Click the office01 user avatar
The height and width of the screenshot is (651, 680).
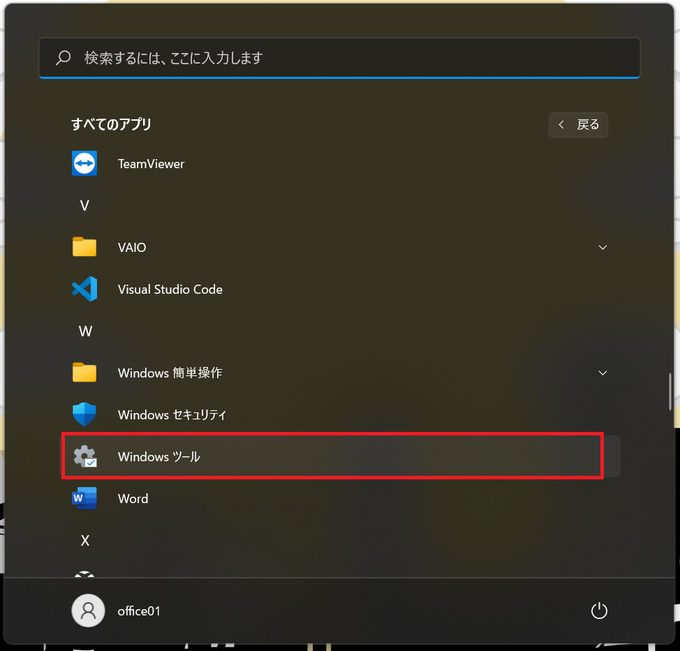88,611
